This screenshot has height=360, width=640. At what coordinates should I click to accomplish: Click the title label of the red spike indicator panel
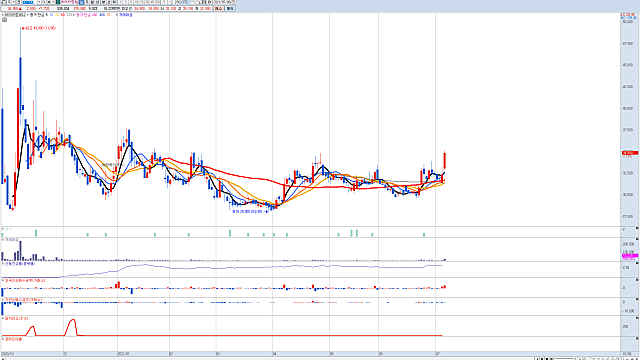(16, 318)
